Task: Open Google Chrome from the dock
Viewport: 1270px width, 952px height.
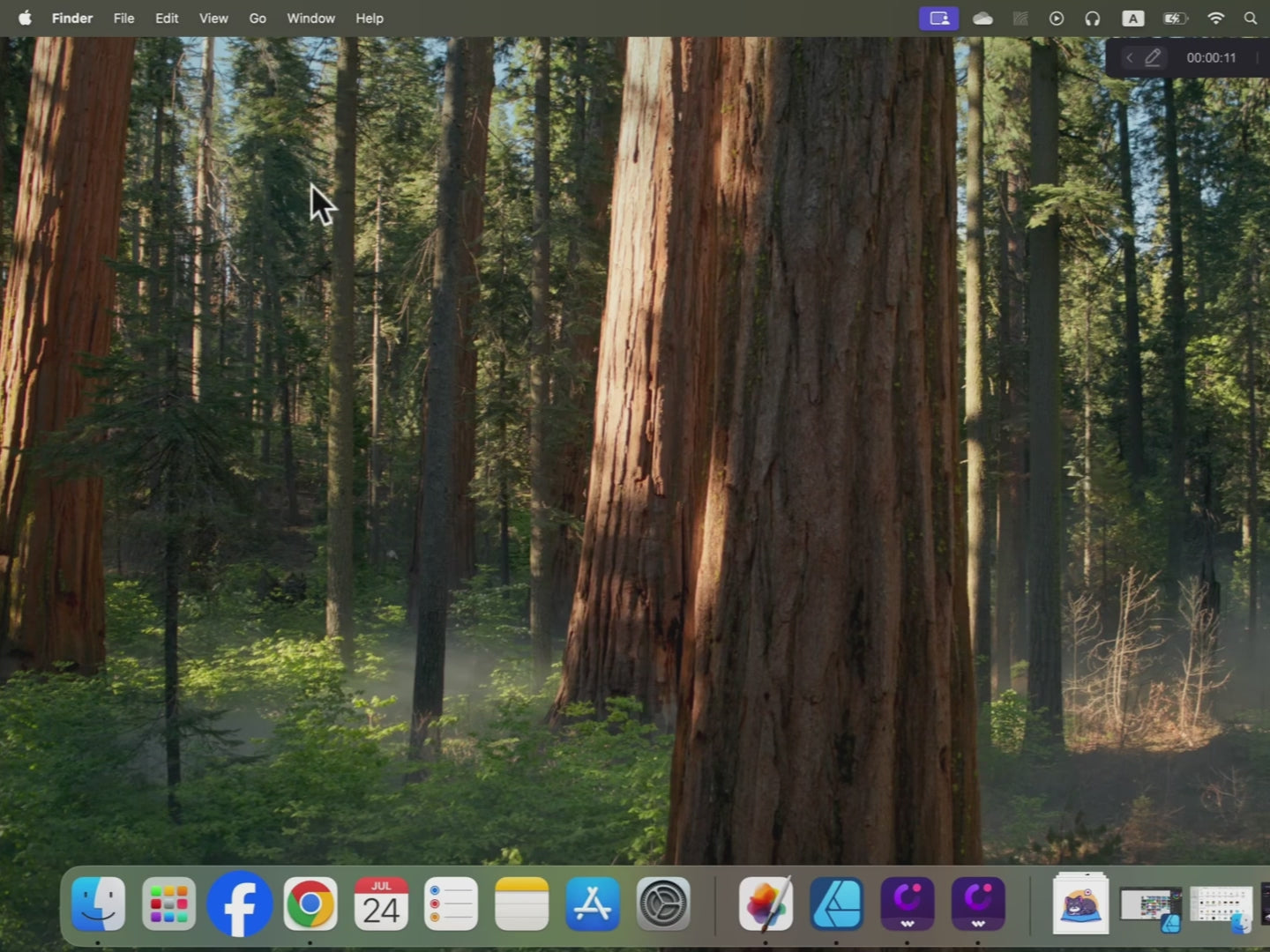Action: pyautogui.click(x=310, y=904)
